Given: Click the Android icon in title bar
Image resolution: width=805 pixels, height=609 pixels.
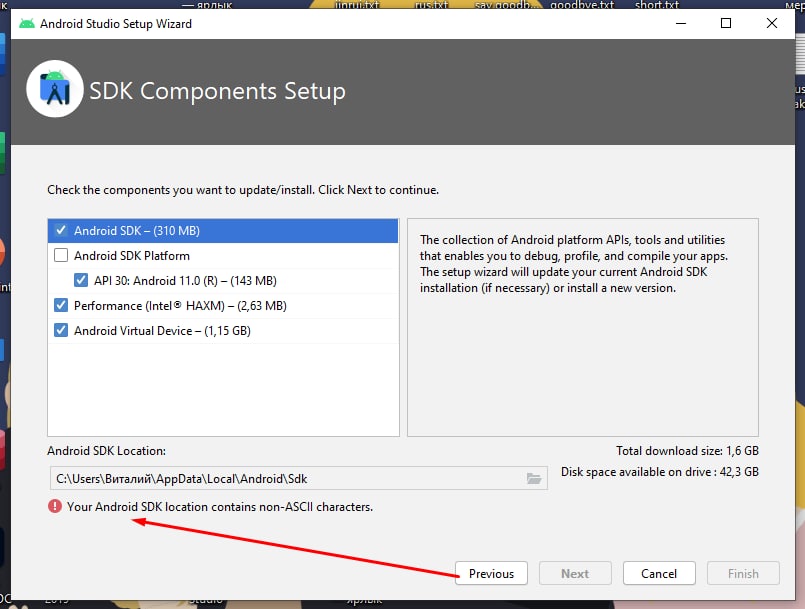Looking at the screenshot, I should pos(27,24).
